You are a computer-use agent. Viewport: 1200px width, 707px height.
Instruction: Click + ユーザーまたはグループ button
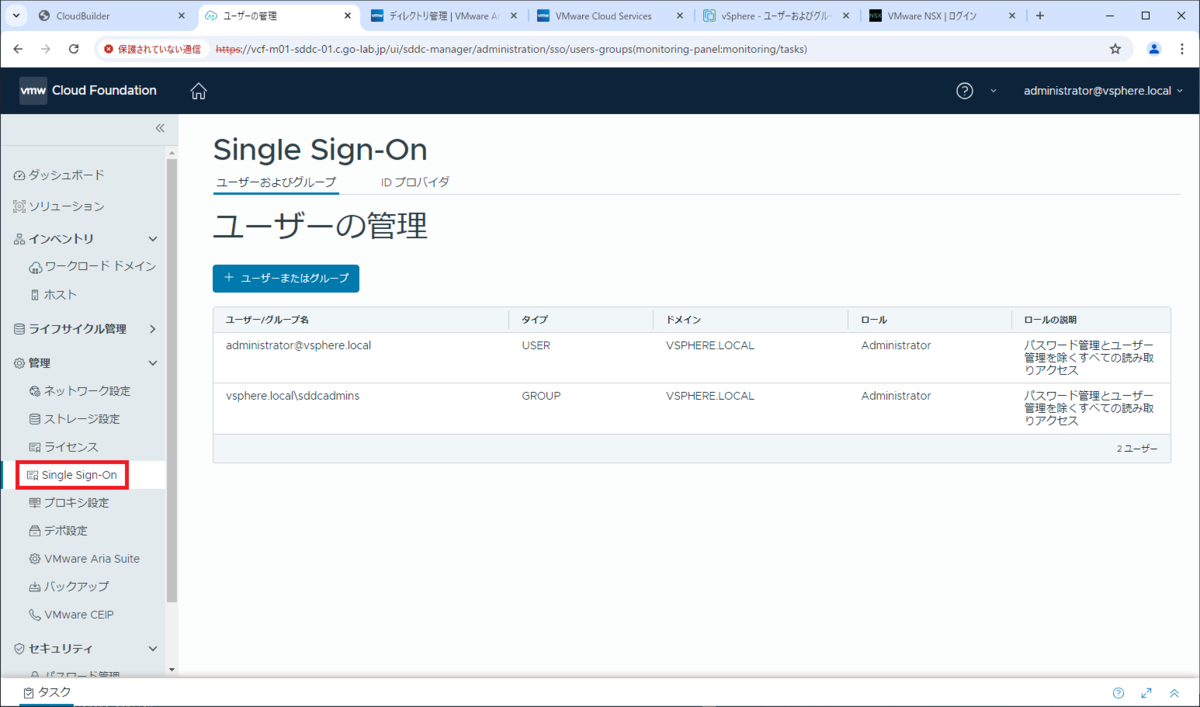coord(286,278)
